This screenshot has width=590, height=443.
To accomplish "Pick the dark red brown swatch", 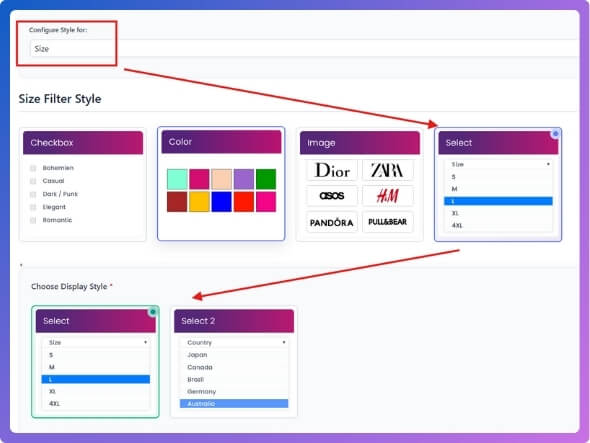I will tap(177, 202).
